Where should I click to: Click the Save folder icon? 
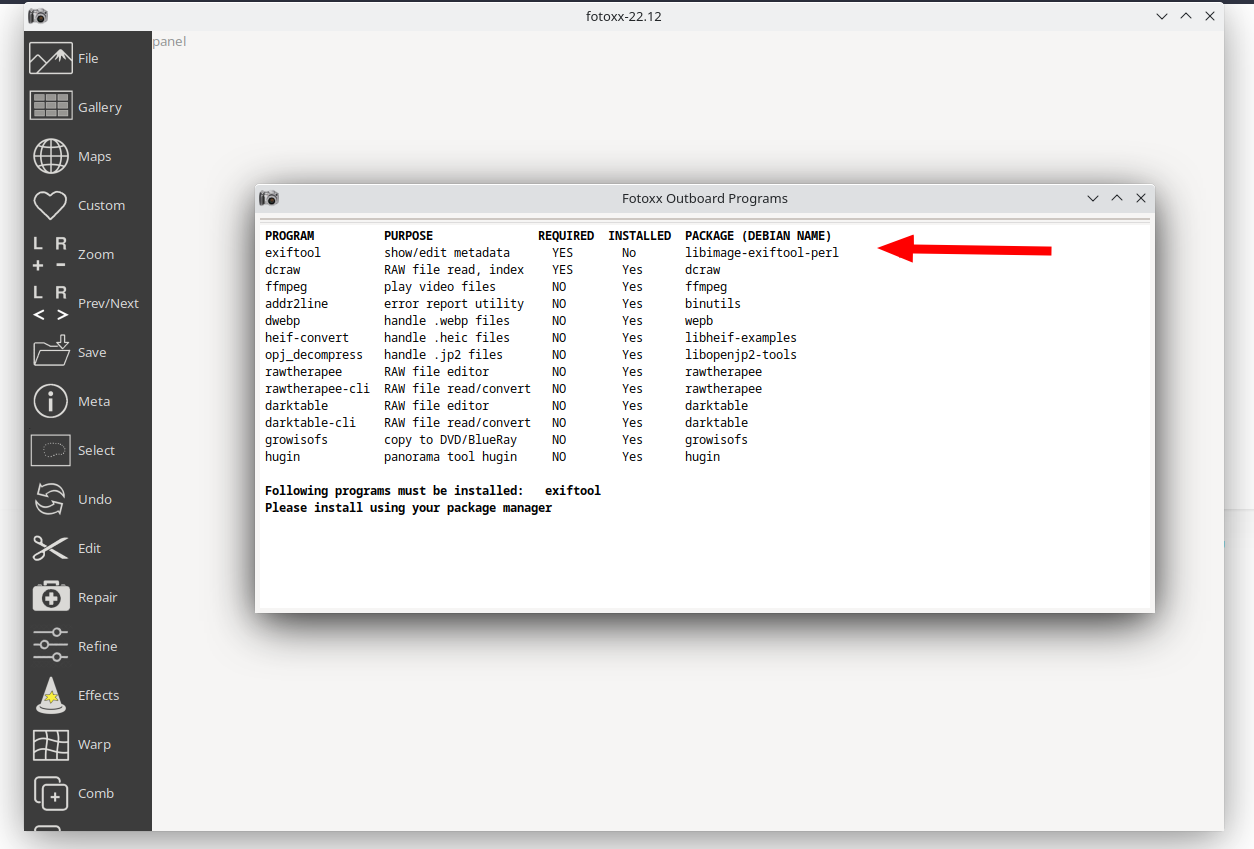pyautogui.click(x=50, y=352)
